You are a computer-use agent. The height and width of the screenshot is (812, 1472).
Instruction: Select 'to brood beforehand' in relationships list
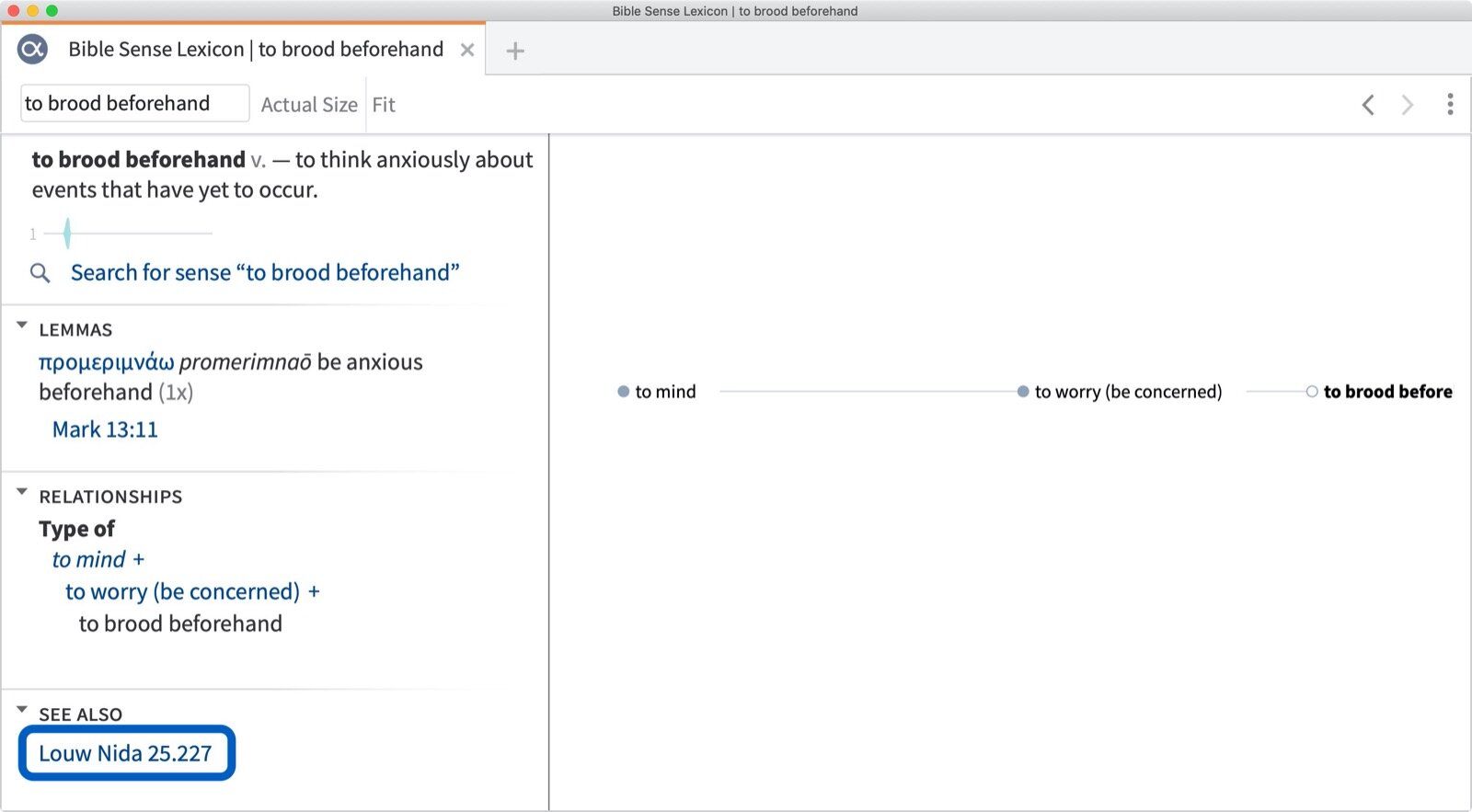pyautogui.click(x=180, y=623)
